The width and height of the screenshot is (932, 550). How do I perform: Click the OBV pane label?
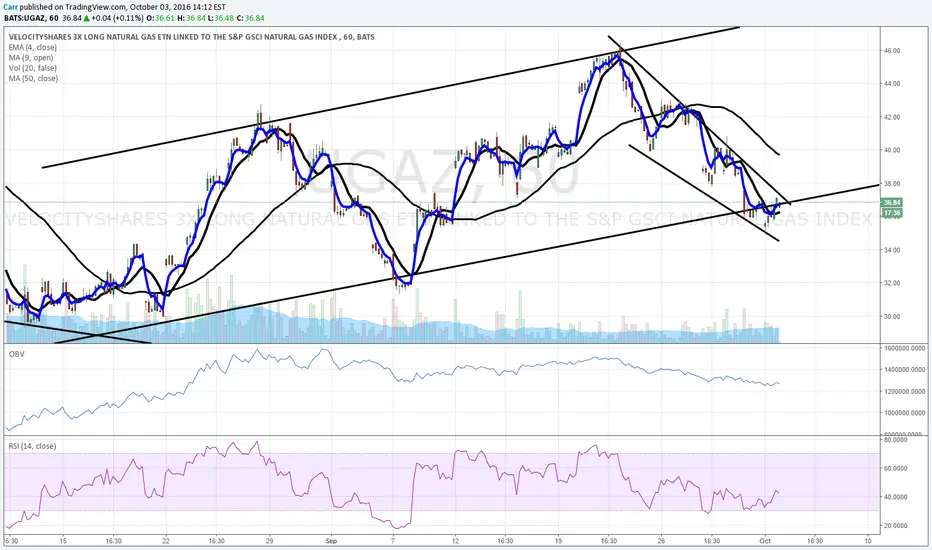16,354
